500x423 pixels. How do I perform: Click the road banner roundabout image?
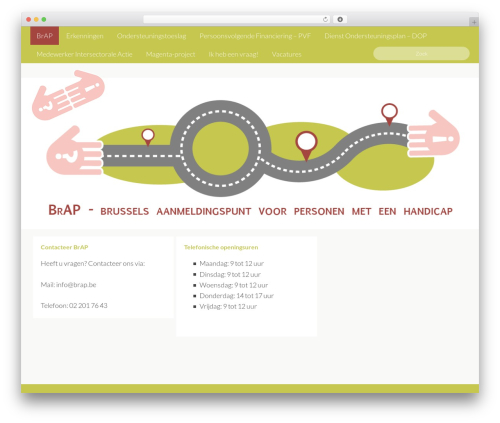pyautogui.click(x=221, y=148)
